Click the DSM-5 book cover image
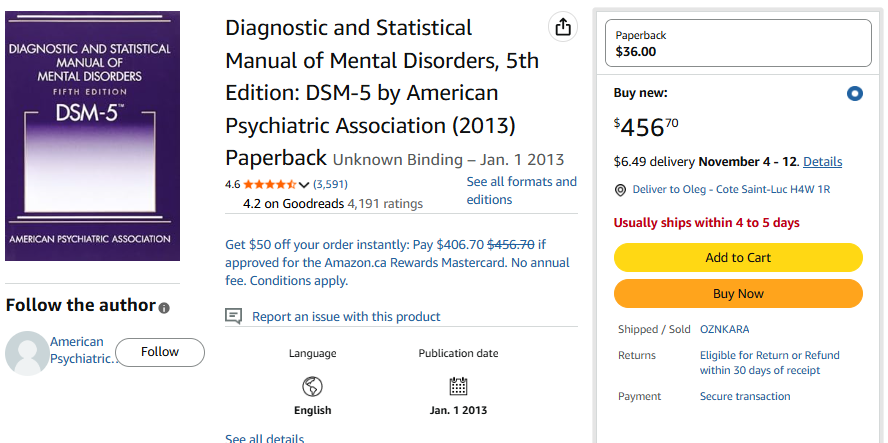888x443 pixels. [92, 136]
